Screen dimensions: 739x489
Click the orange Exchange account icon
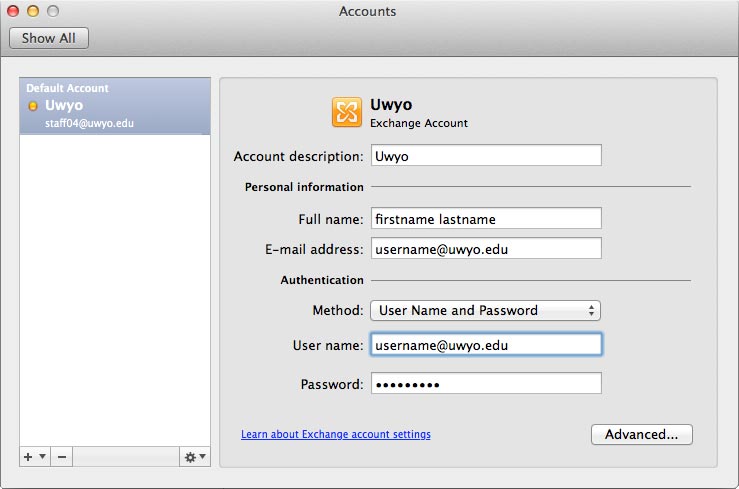click(347, 112)
